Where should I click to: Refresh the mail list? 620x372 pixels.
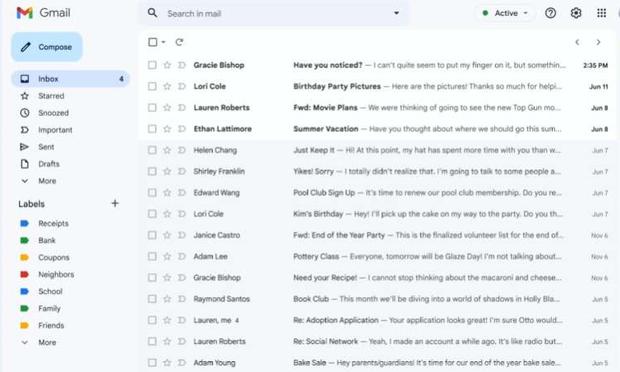[179, 42]
